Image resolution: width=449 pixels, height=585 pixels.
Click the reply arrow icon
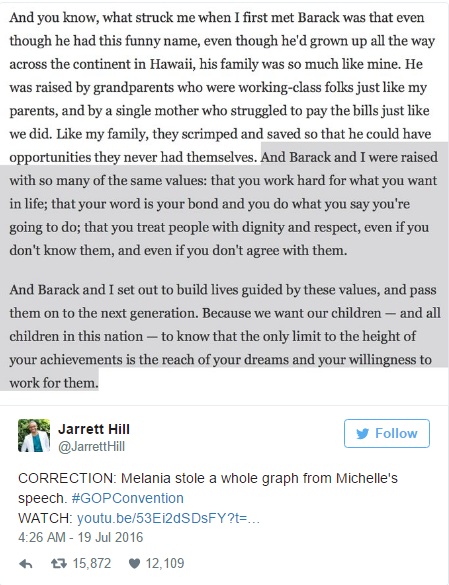25,564
